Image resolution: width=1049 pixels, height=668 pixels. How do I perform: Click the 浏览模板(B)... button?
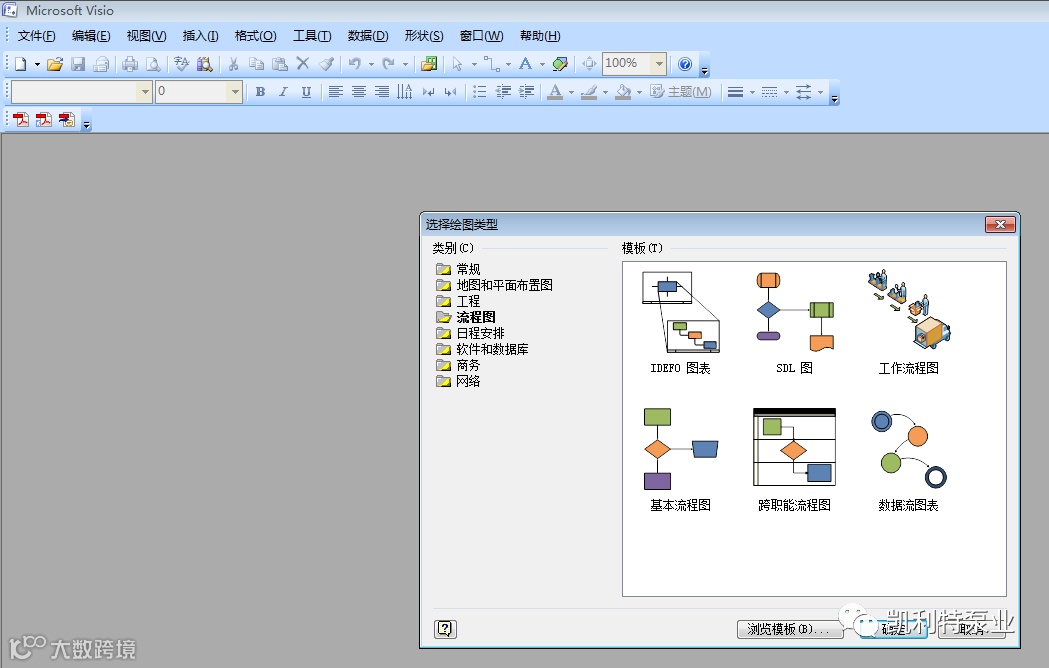[789, 629]
